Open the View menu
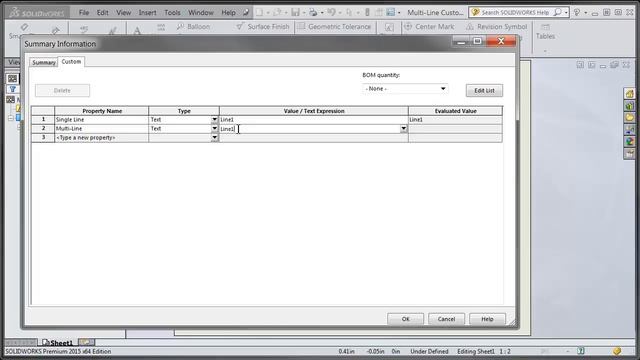 pyautogui.click(x=123, y=13)
